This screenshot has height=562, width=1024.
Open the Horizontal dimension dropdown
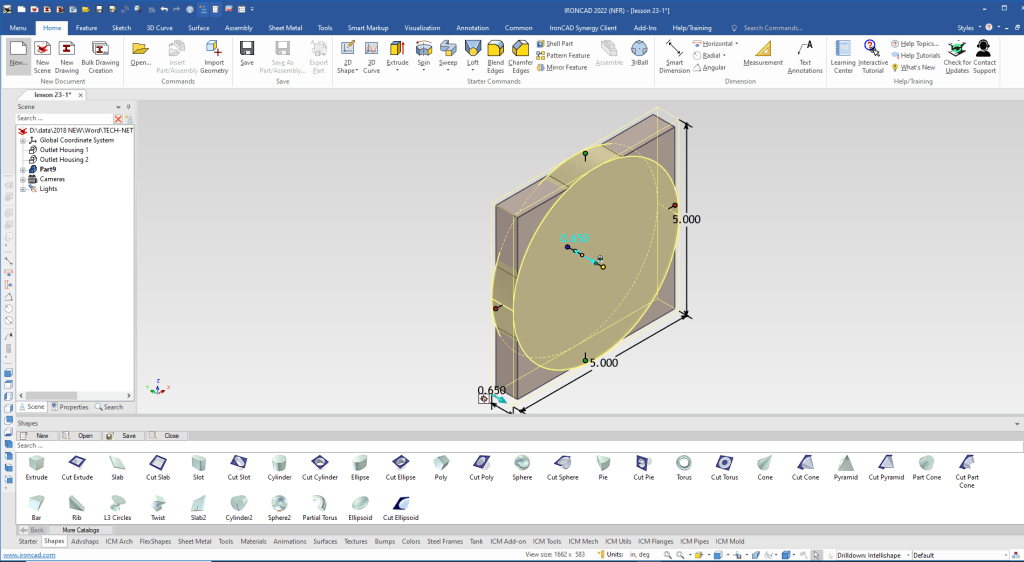[x=737, y=44]
